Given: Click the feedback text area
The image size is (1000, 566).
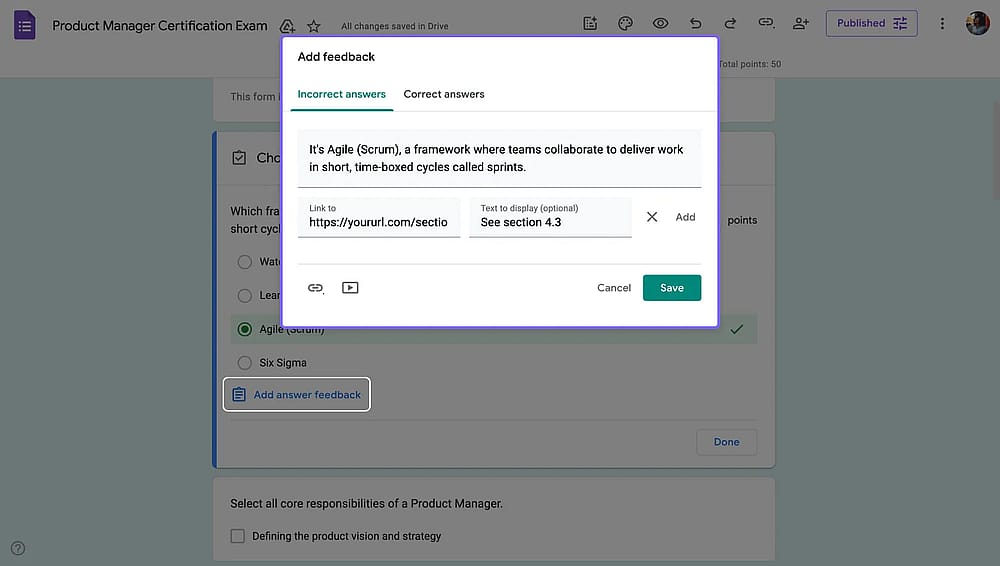Looking at the screenshot, I should point(499,158).
